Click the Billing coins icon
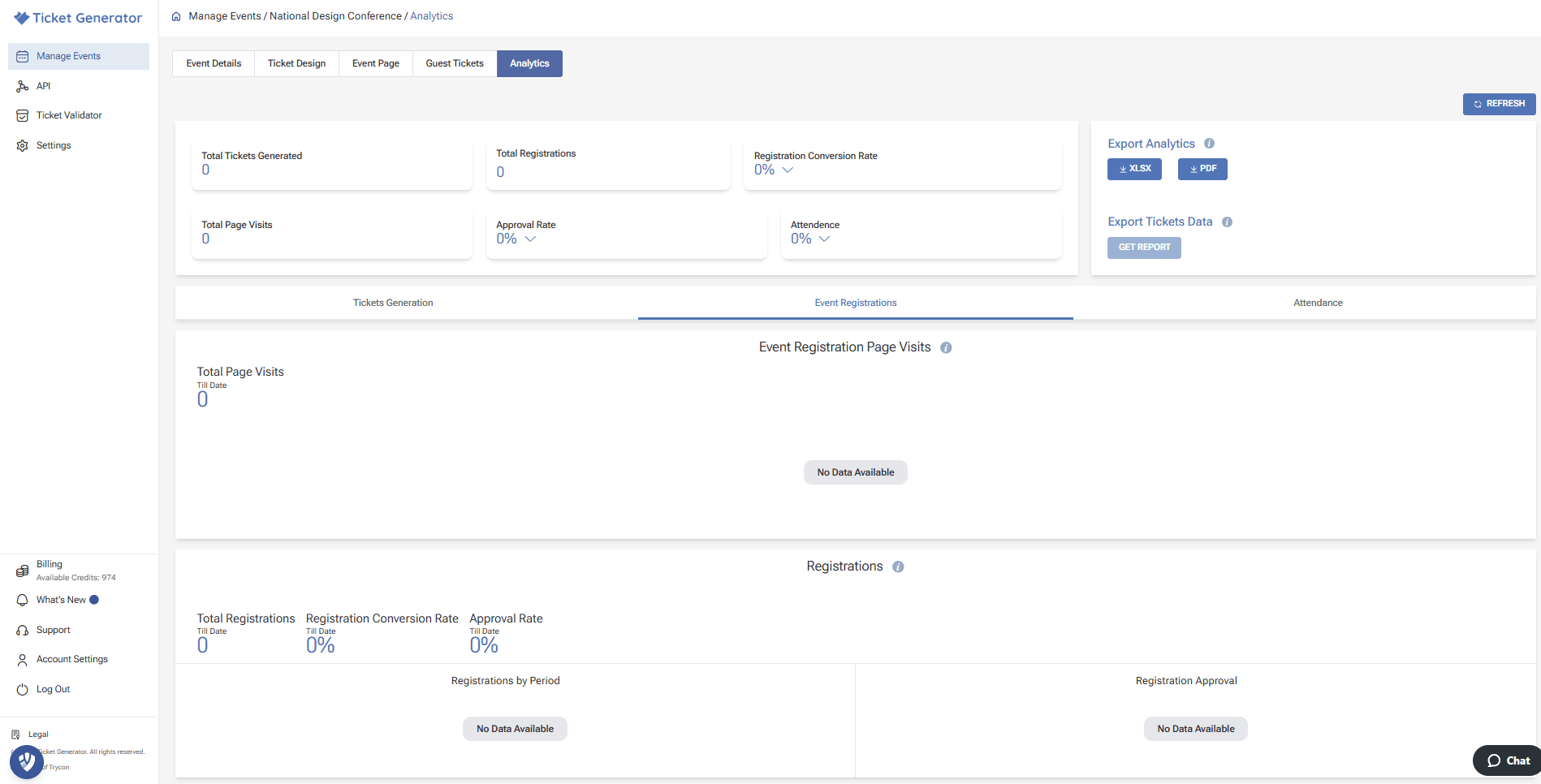 click(23, 571)
